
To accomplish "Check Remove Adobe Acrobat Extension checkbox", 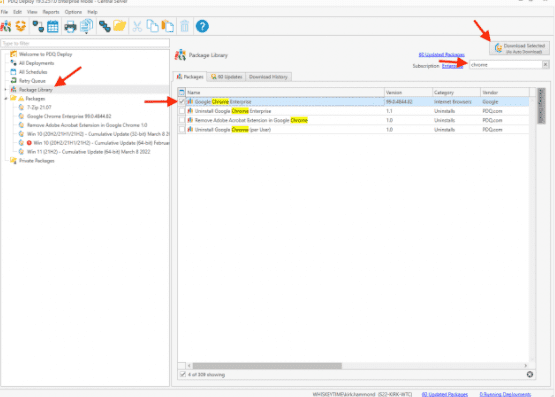I will (182, 120).
